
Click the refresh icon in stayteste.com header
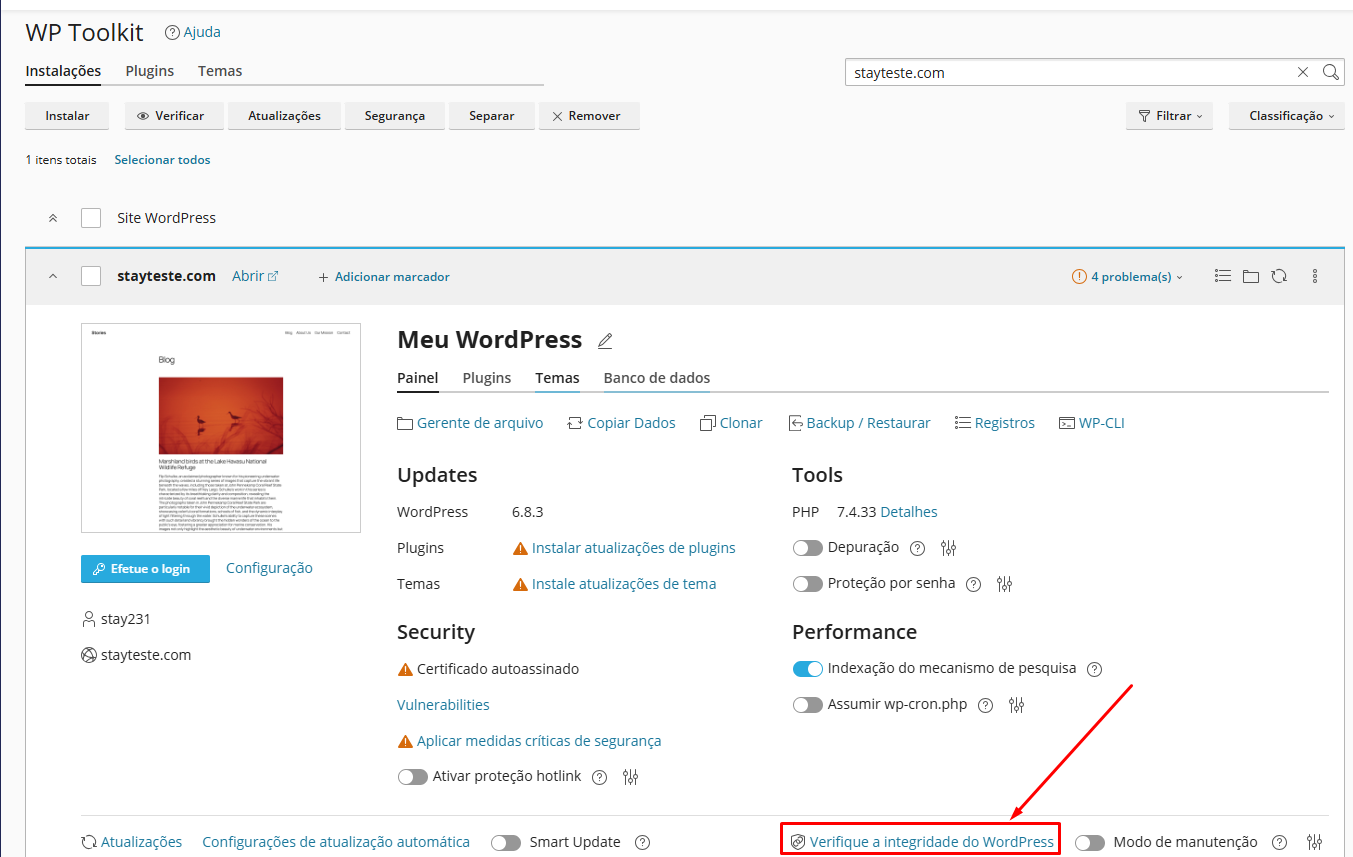click(1279, 277)
